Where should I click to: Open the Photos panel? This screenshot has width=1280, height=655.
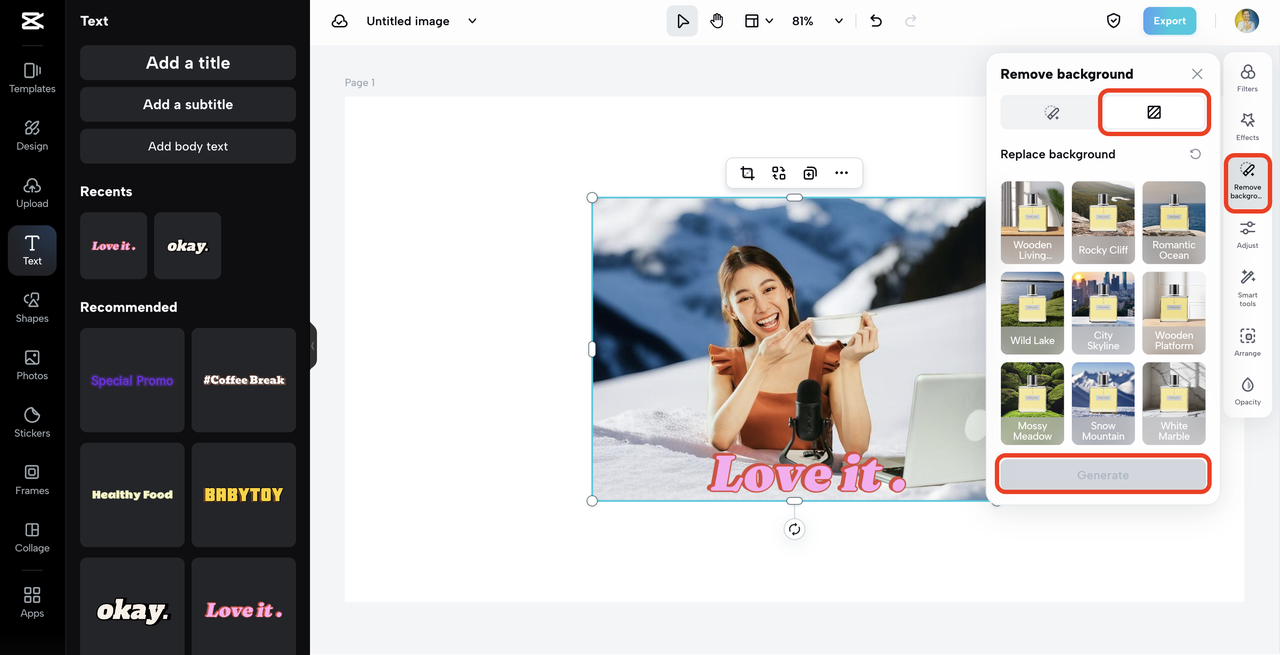(x=32, y=365)
